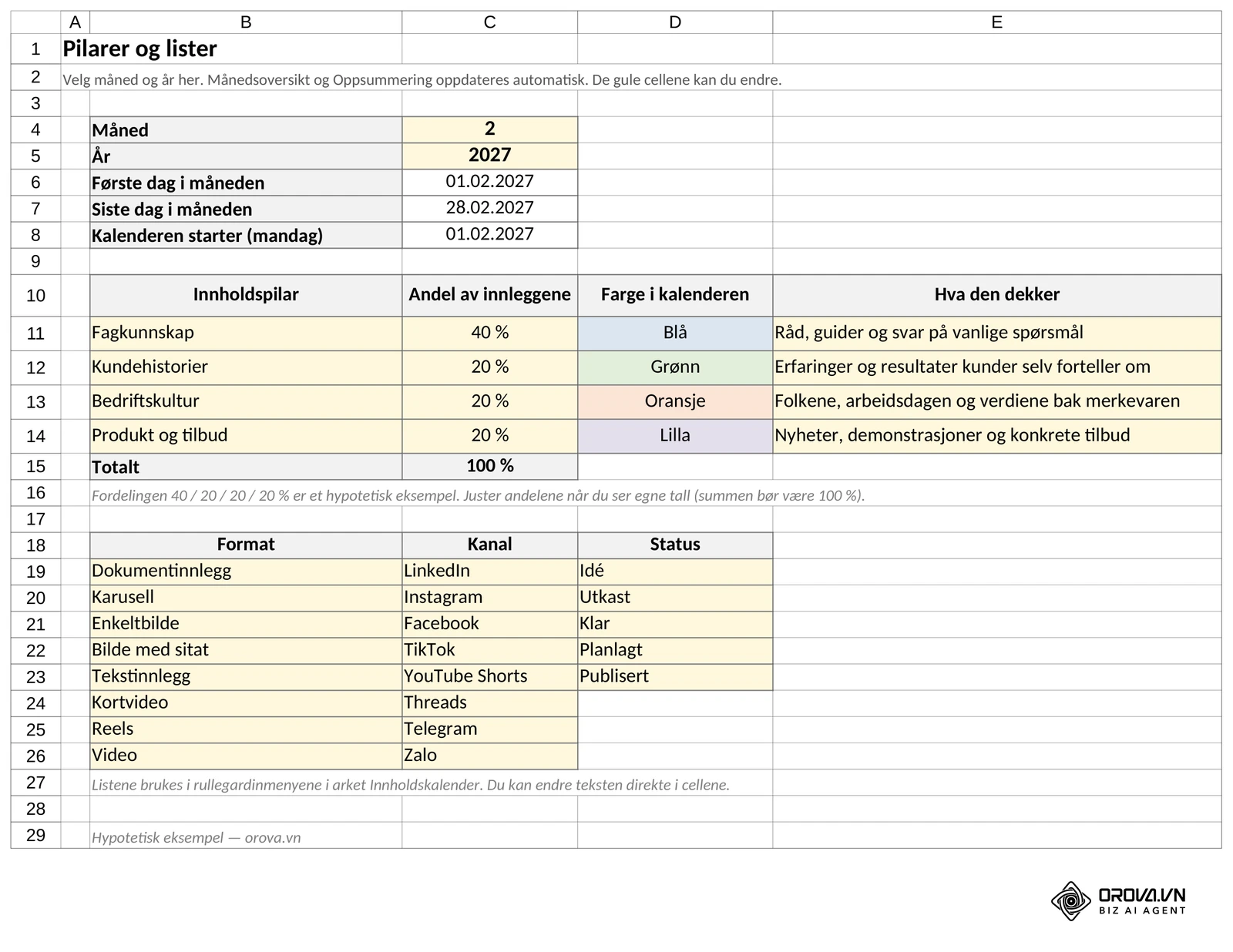Screen dimensions: 1233x952
Task: Select the År value cell containing 2027
Action: pyautogui.click(x=489, y=156)
